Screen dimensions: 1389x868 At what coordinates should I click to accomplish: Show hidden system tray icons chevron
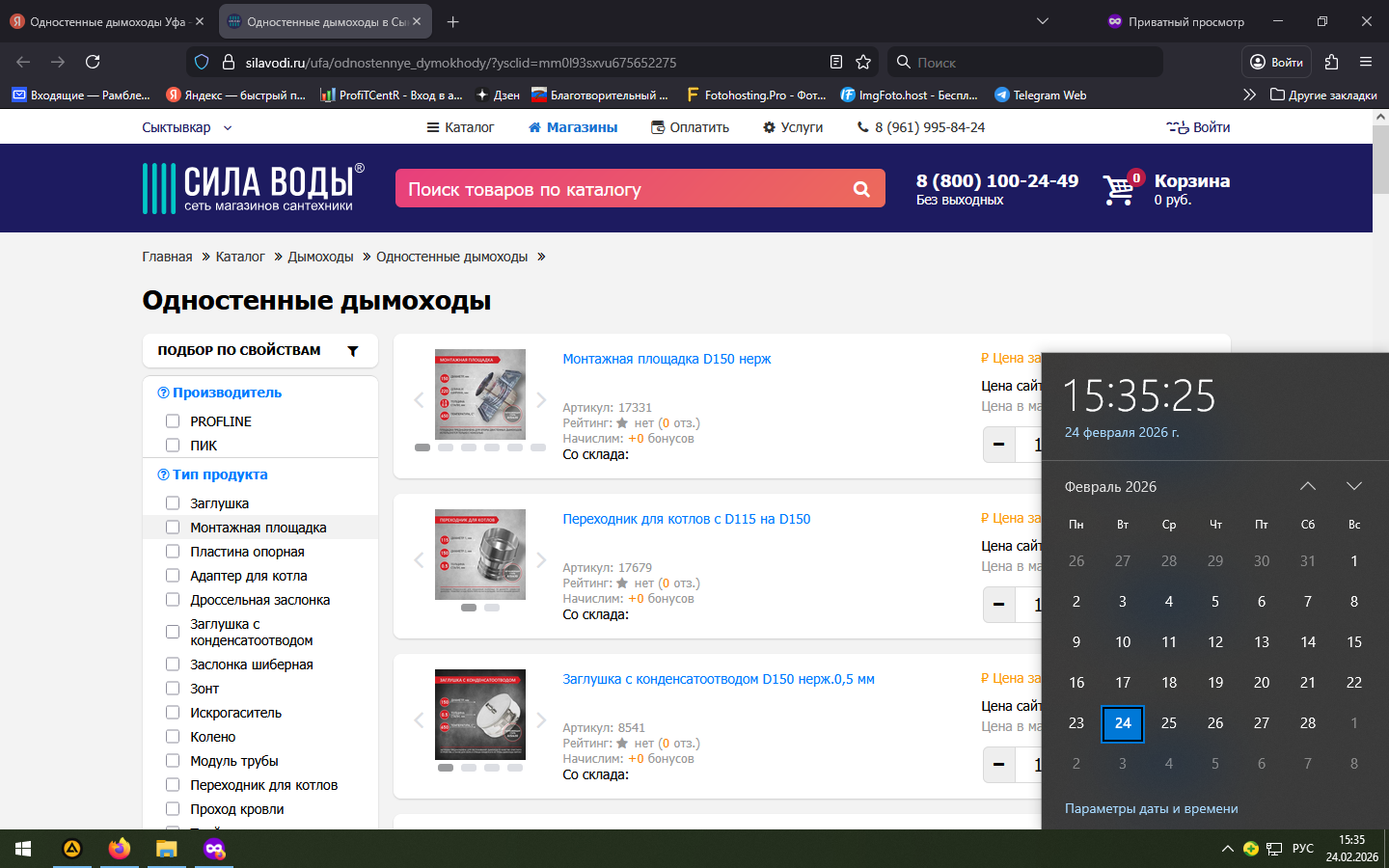(x=1227, y=849)
